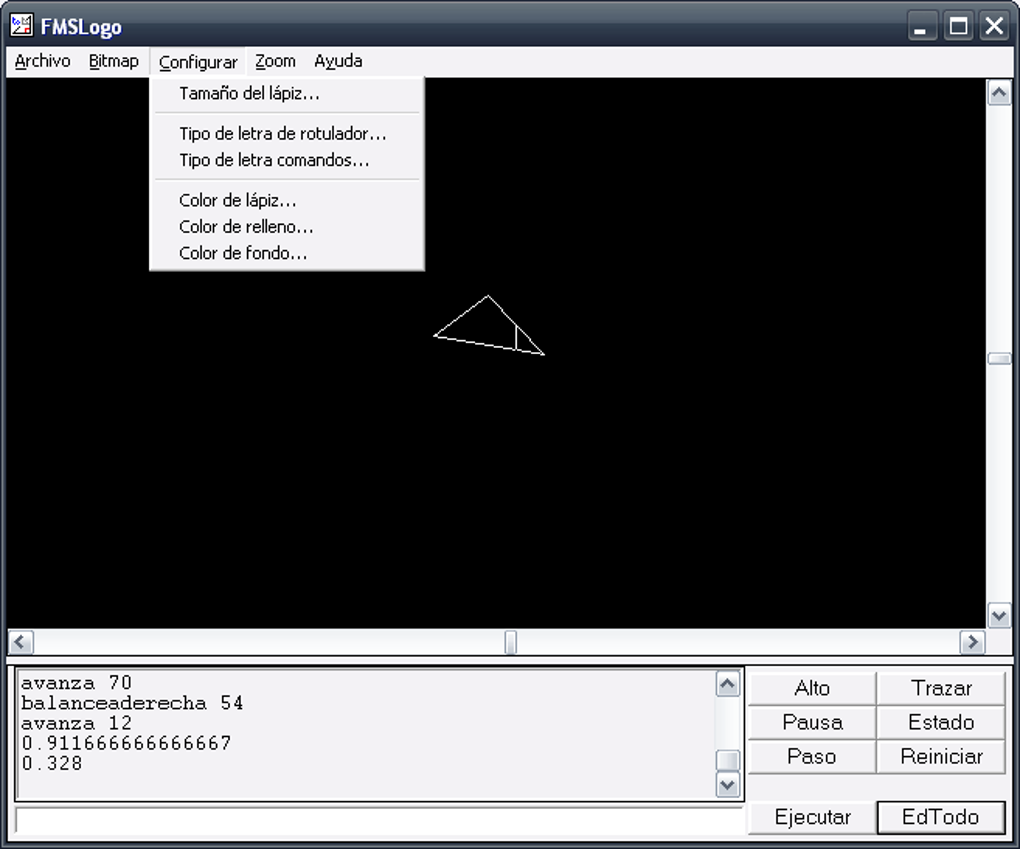Screen dimensions: 1020x849
Task: Click the command history scroll down arrow
Action: [727, 784]
